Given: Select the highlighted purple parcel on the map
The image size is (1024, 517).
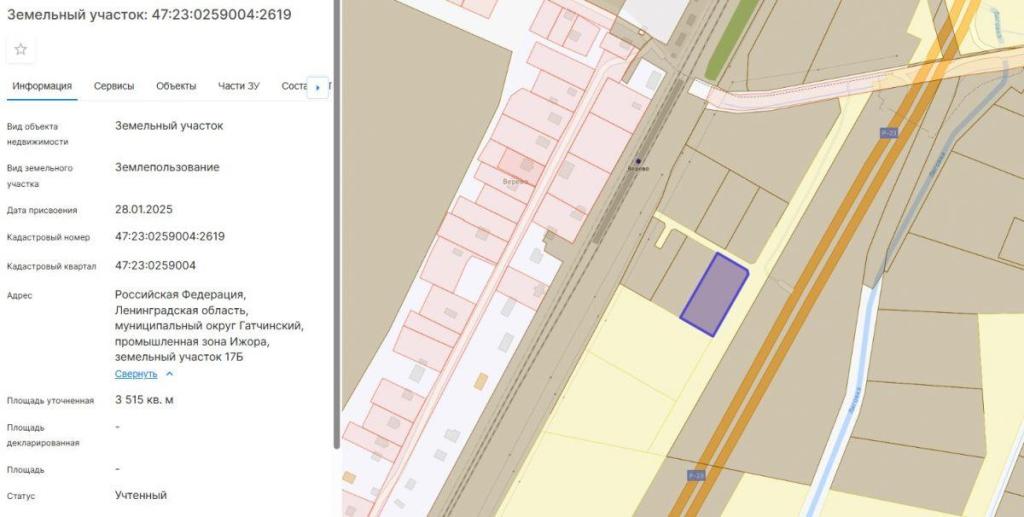Looking at the screenshot, I should coord(714,295).
